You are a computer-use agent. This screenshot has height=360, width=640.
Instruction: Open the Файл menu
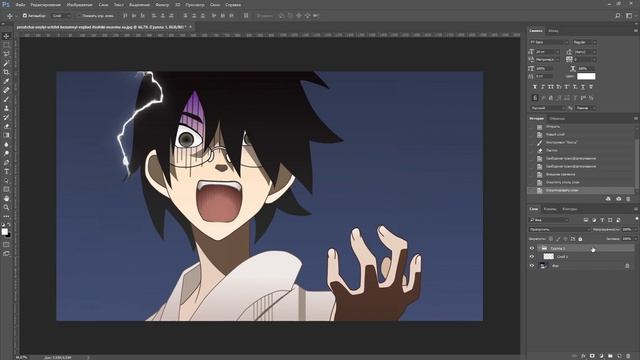click(20, 5)
